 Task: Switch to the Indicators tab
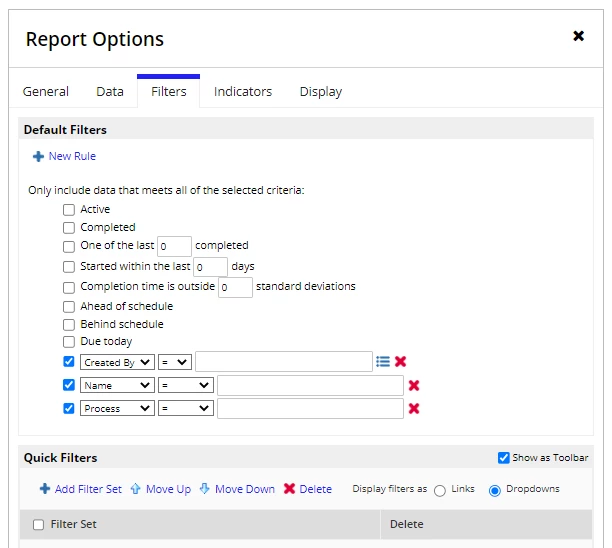(x=243, y=91)
